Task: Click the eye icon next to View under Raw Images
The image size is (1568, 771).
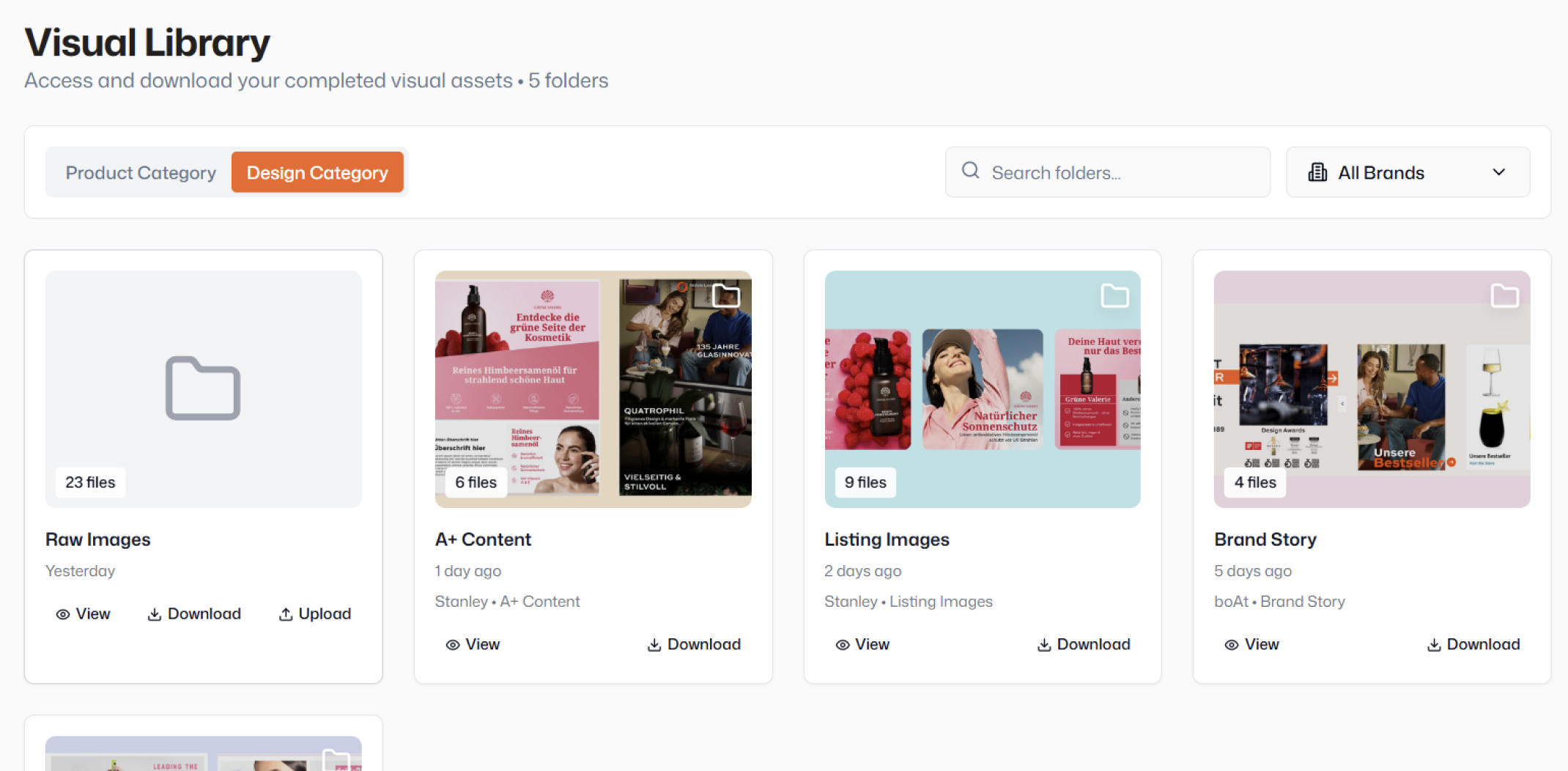Action: point(63,614)
